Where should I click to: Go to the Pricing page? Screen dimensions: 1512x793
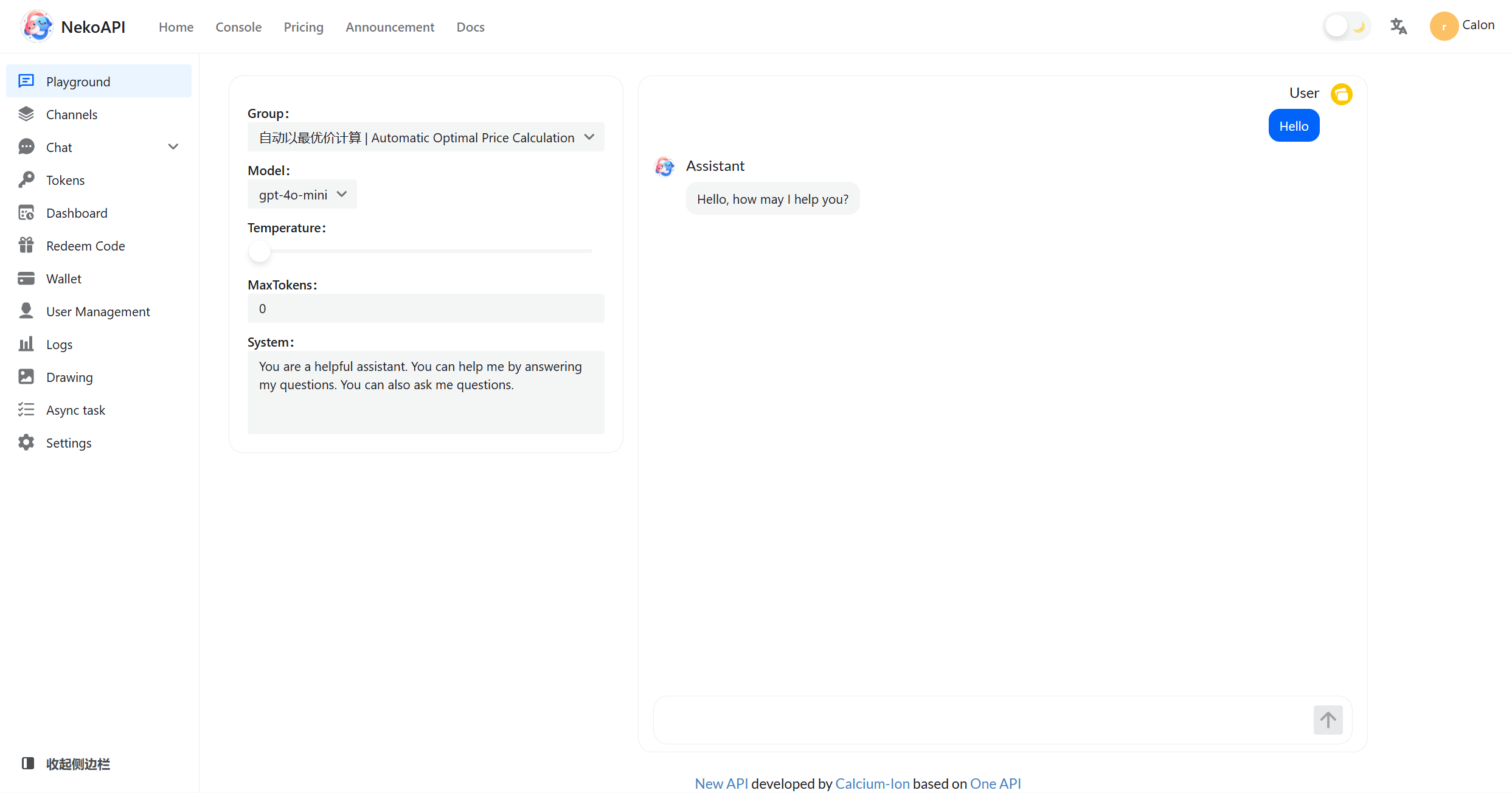click(303, 27)
